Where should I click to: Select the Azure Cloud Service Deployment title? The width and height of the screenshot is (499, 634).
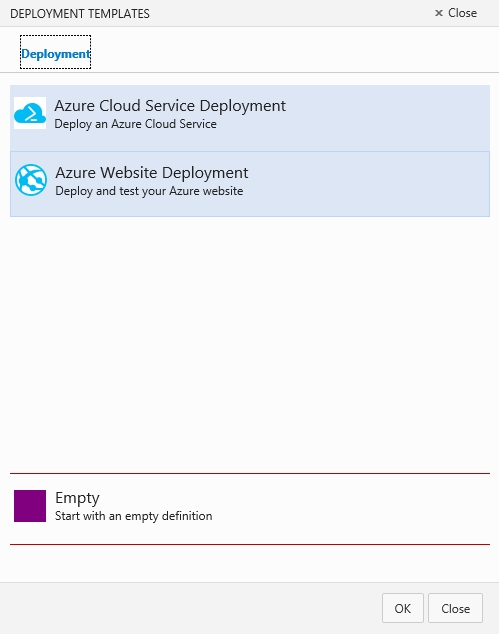coord(170,106)
